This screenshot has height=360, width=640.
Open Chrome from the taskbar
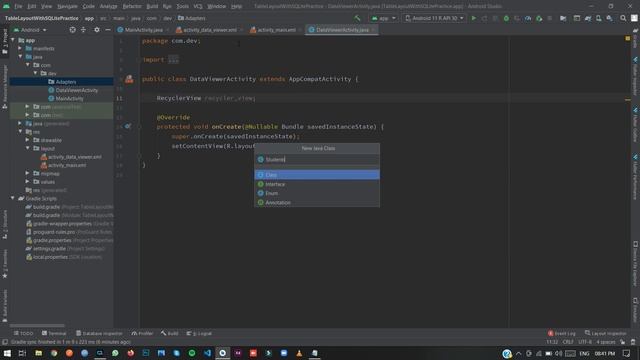coord(54,353)
